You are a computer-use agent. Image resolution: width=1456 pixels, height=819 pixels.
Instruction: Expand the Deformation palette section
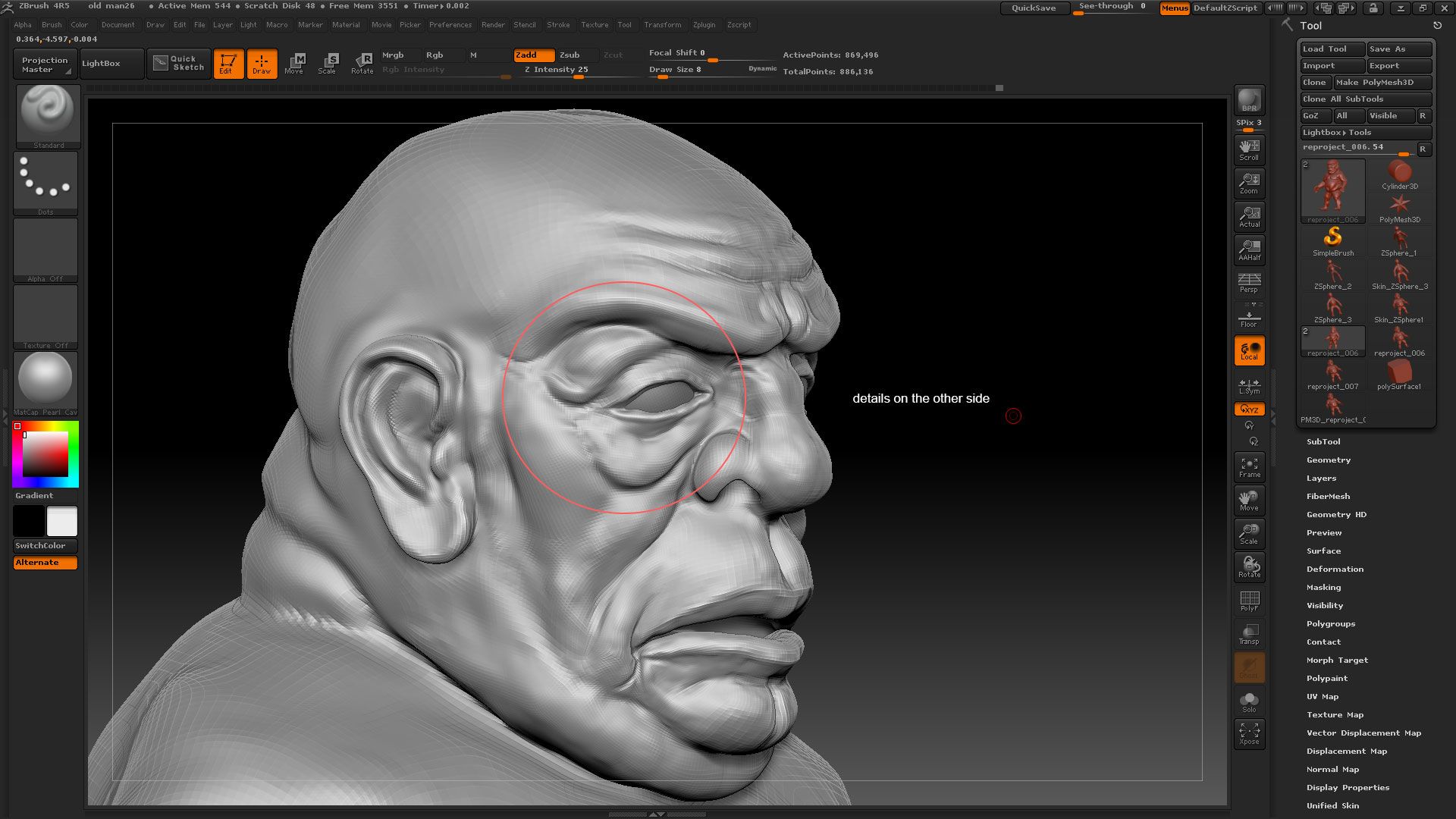[1335, 569]
